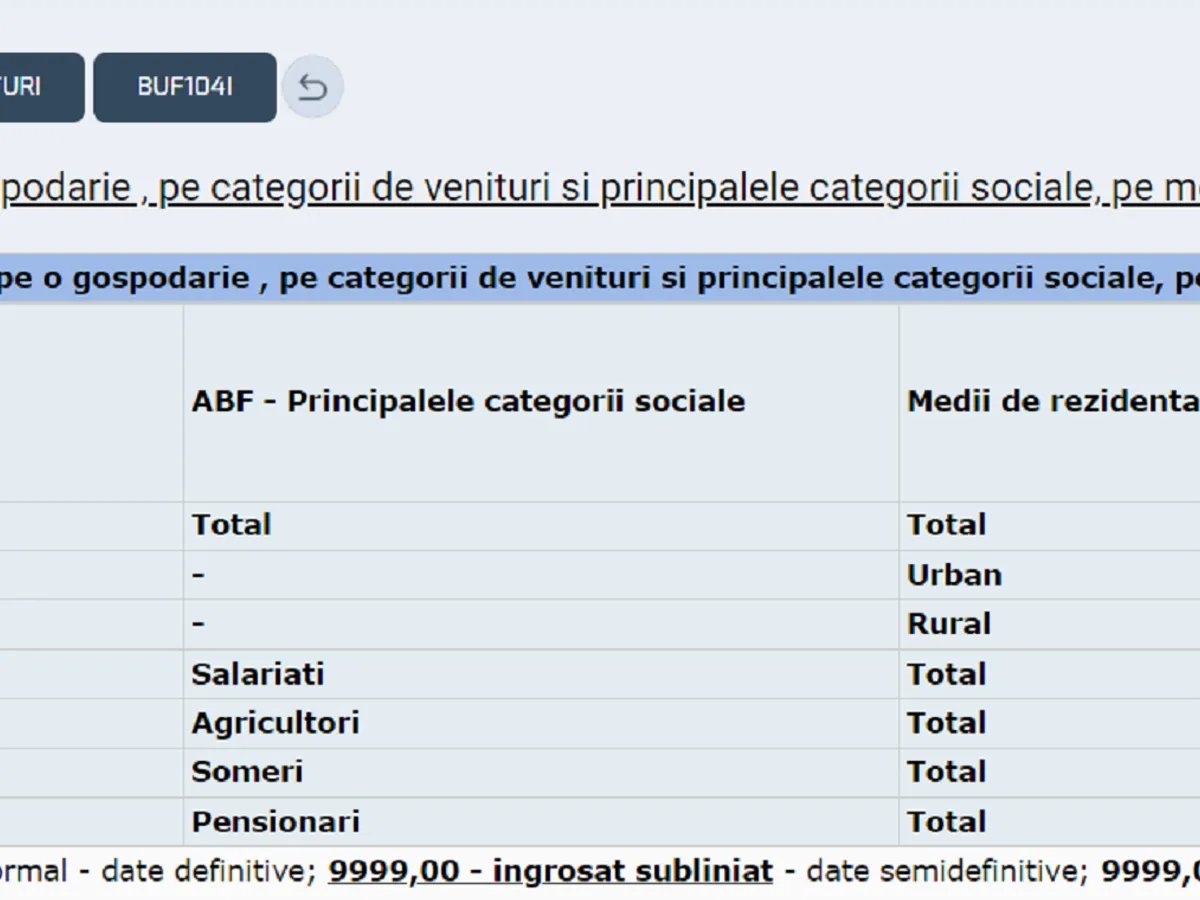Select the Agricultori row label
Screen dimensions: 1200x900
pos(275,723)
